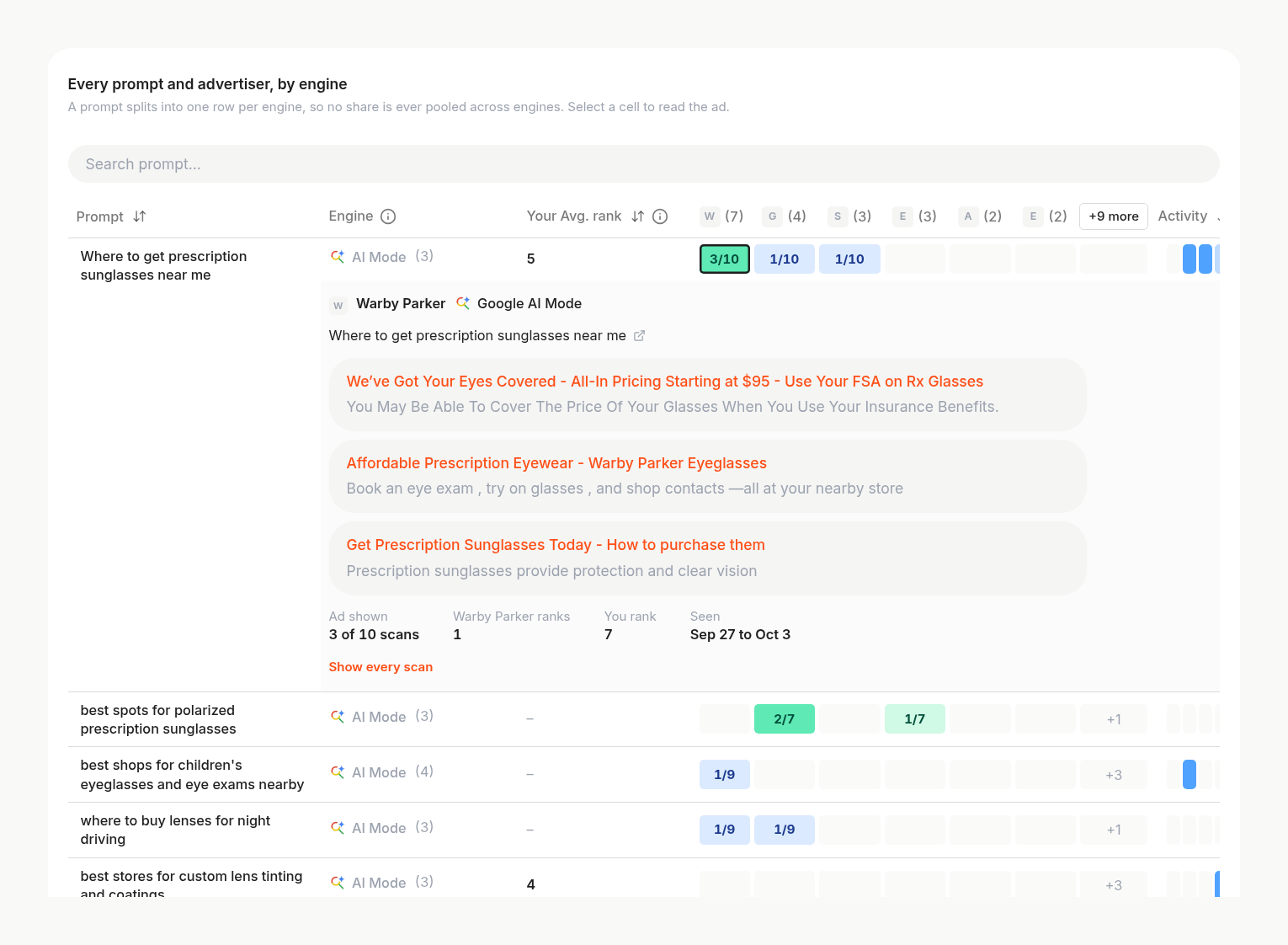Open the 'We've Got Your Eyes Covered' ad
Viewport: 1288px width, 945px height.
tap(665, 382)
